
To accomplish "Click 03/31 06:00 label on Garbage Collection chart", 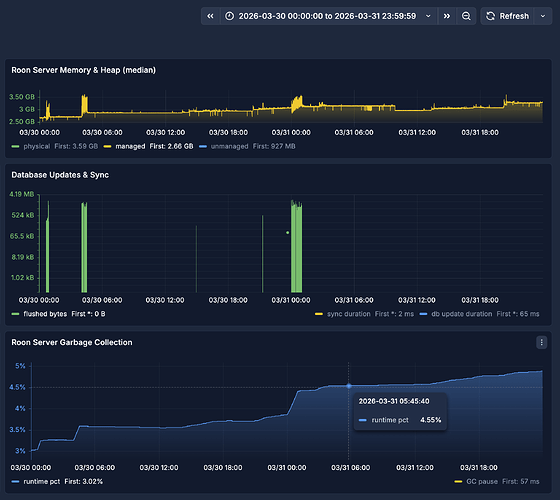I will coord(350,468).
